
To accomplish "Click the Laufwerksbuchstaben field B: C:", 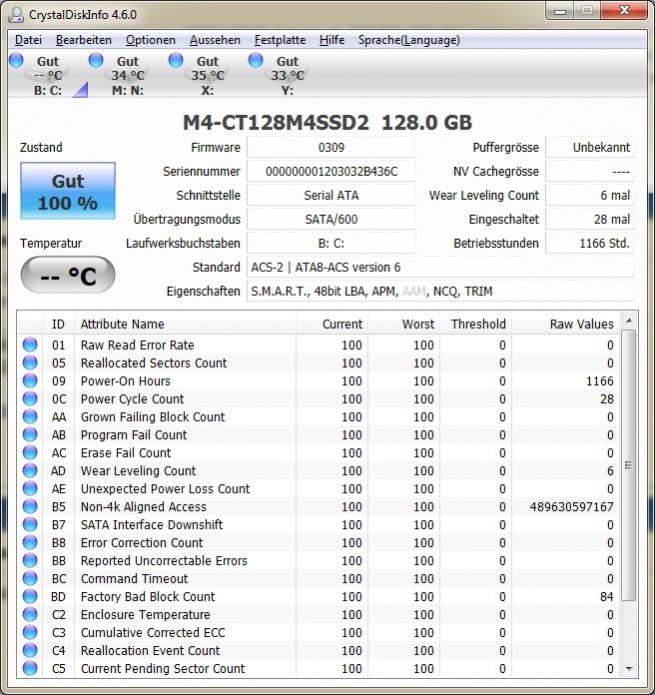I will 331,243.
